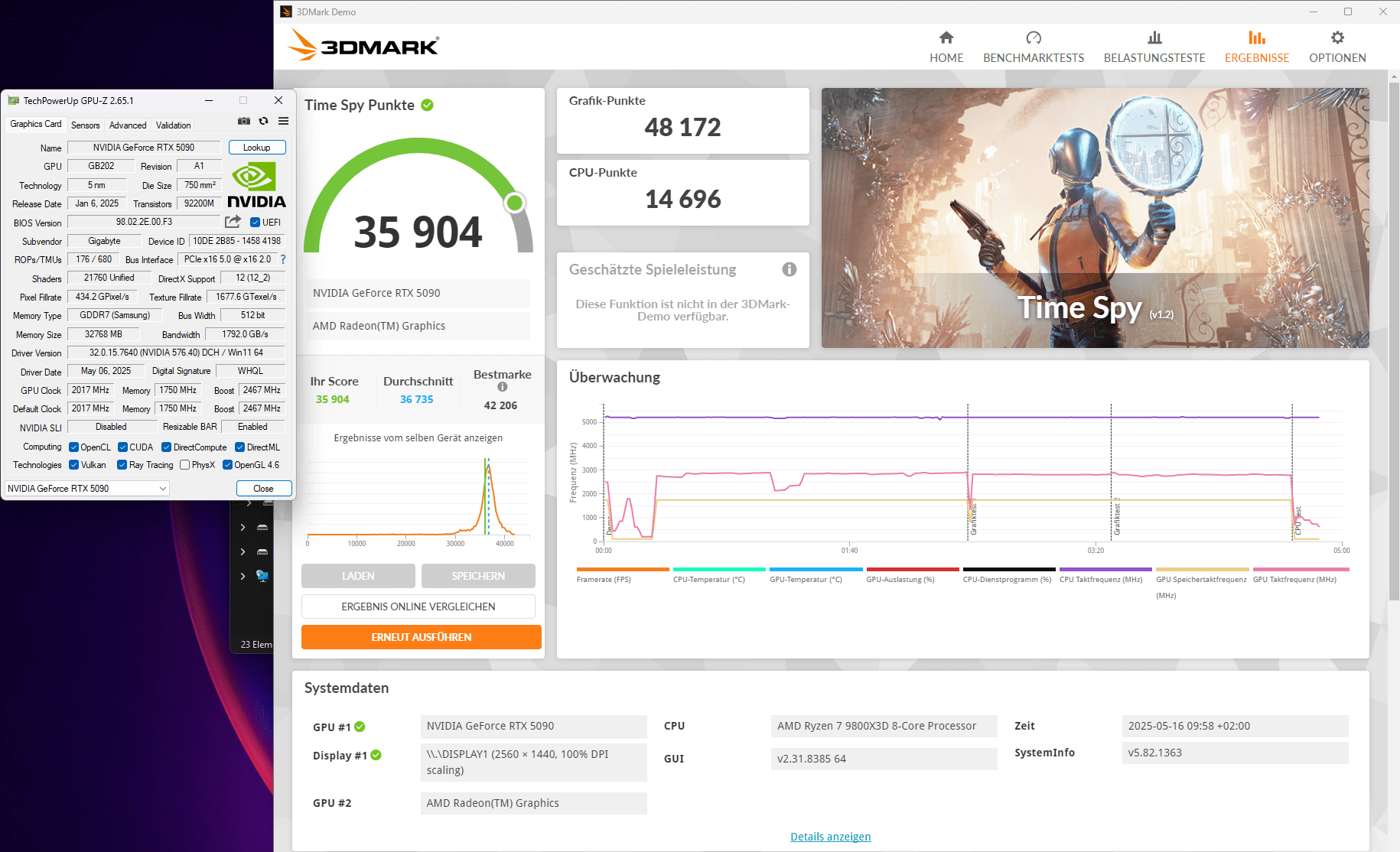Toggle the DirectCompute checkbox

coord(166,447)
